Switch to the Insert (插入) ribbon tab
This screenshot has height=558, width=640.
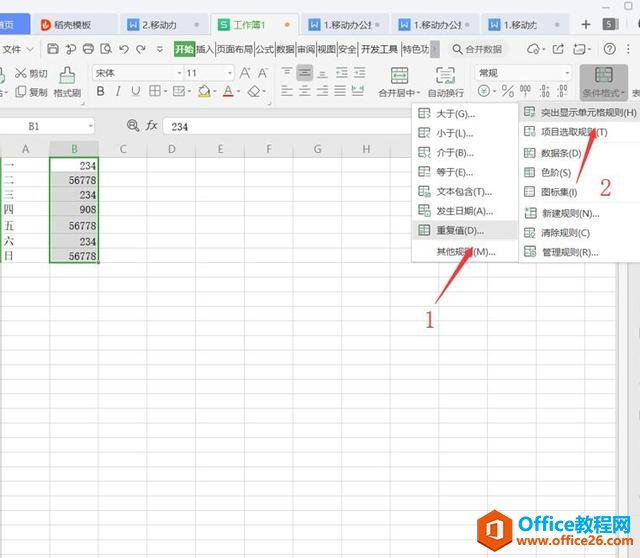(x=205, y=49)
